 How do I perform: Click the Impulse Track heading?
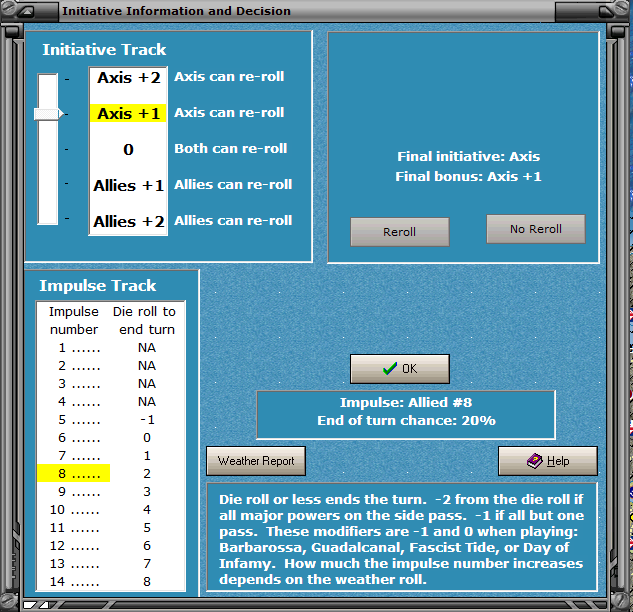tap(97, 285)
